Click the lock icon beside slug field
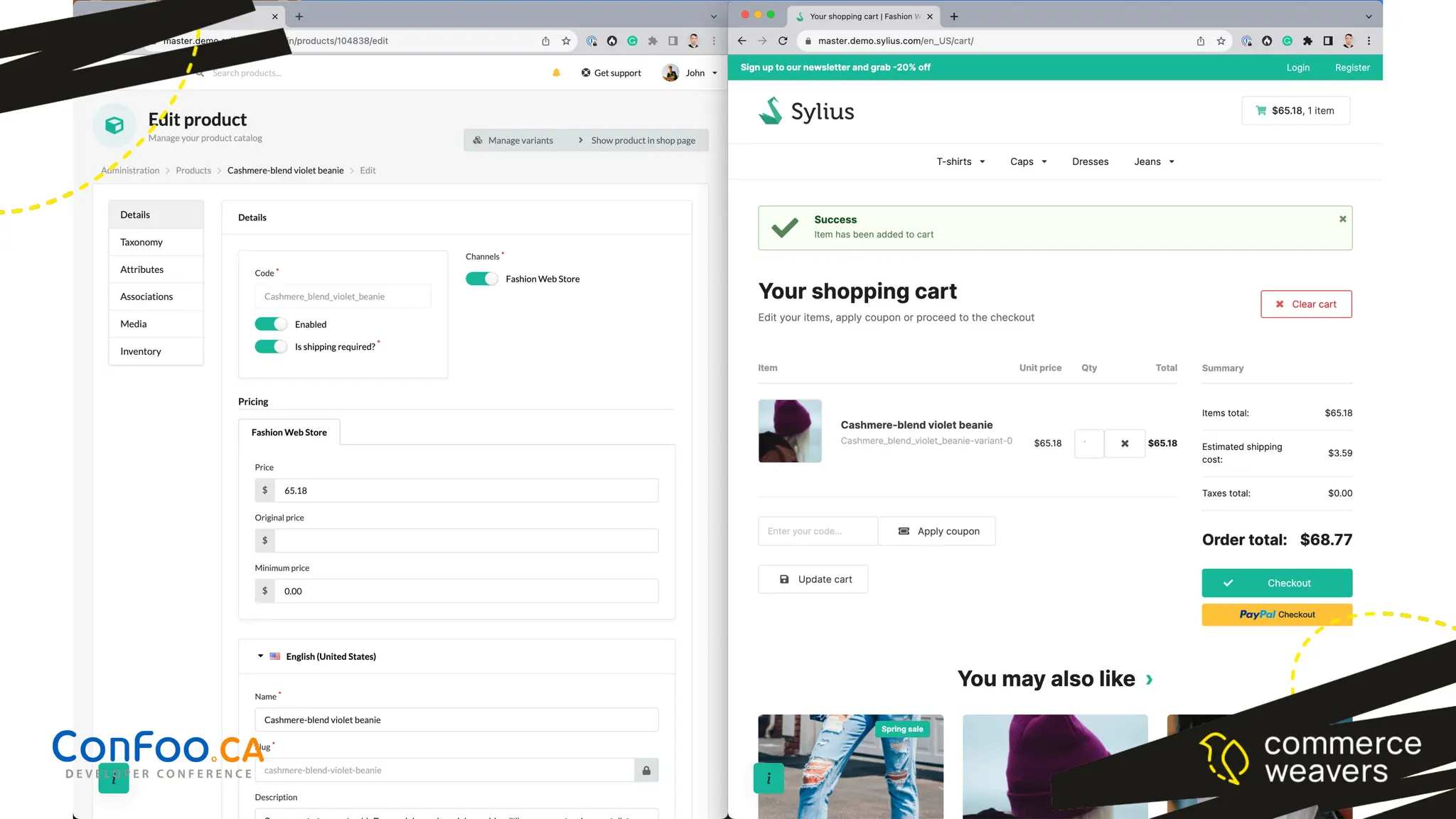Screen dimensions: 1456x819 (646, 771)
